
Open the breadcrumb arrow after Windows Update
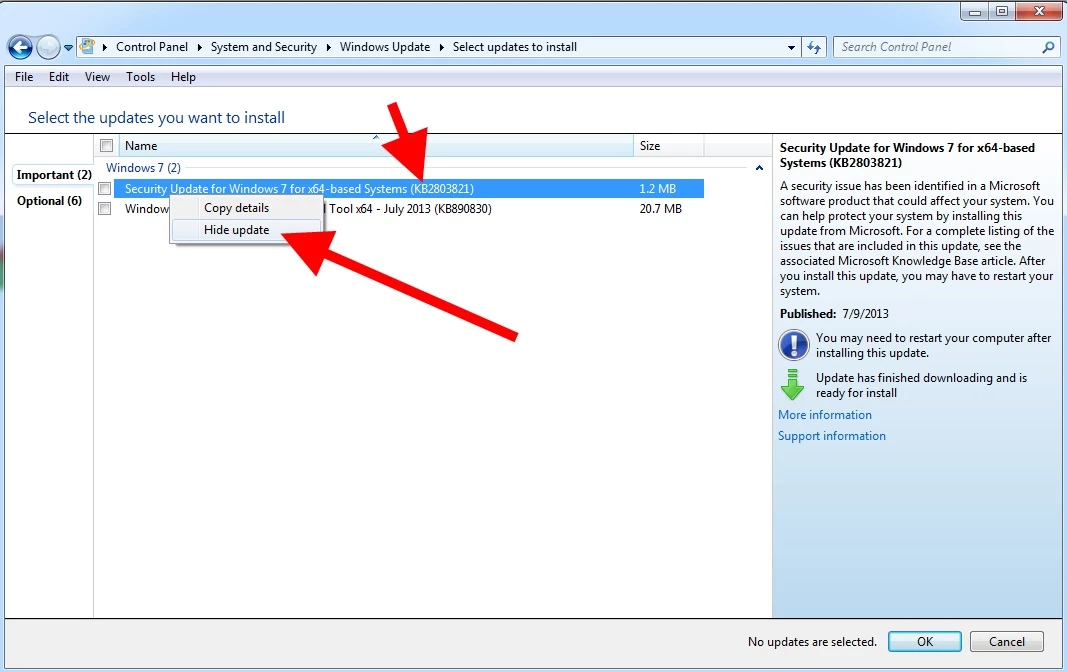(x=442, y=47)
